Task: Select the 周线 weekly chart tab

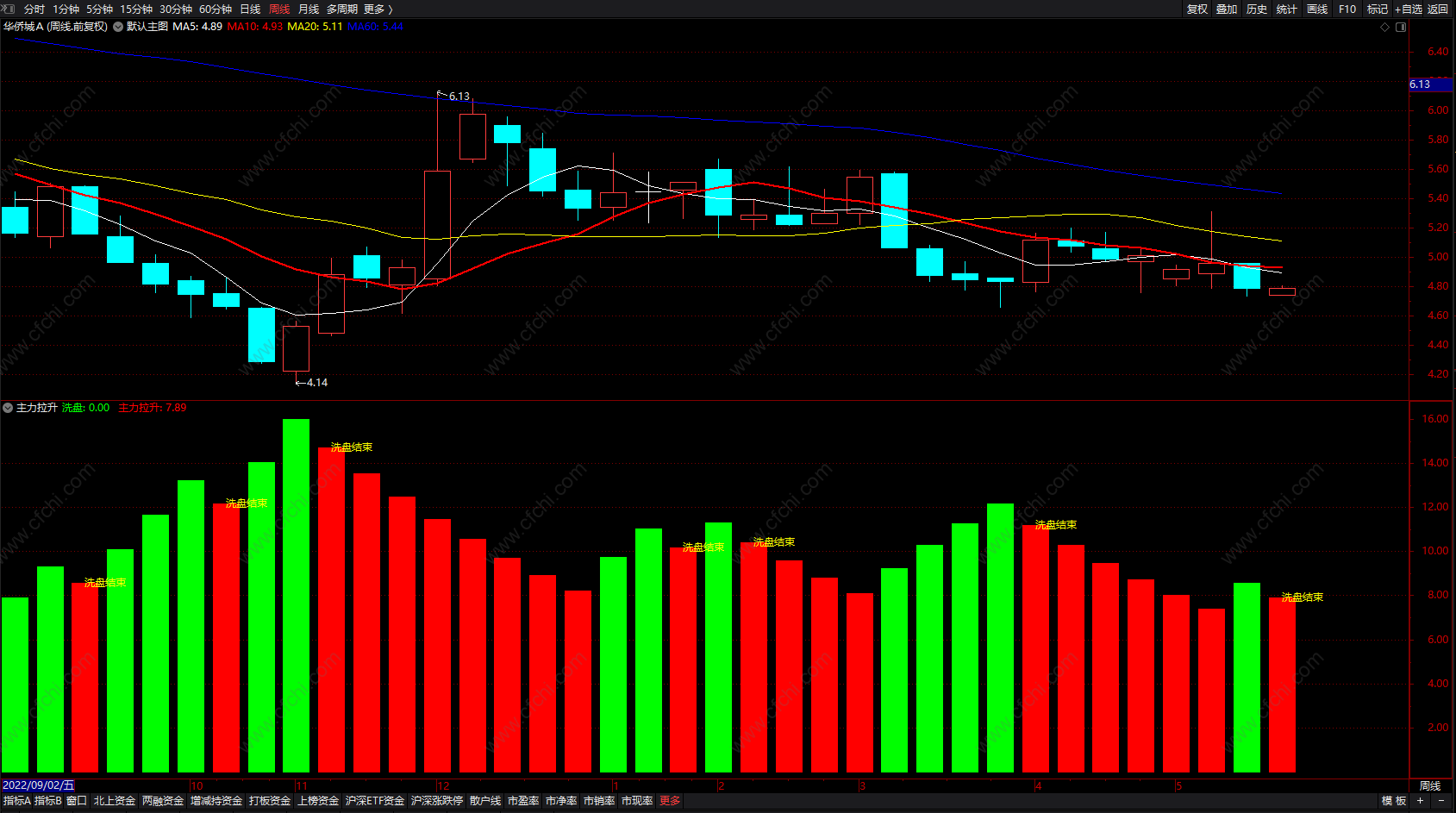Action: (279, 9)
